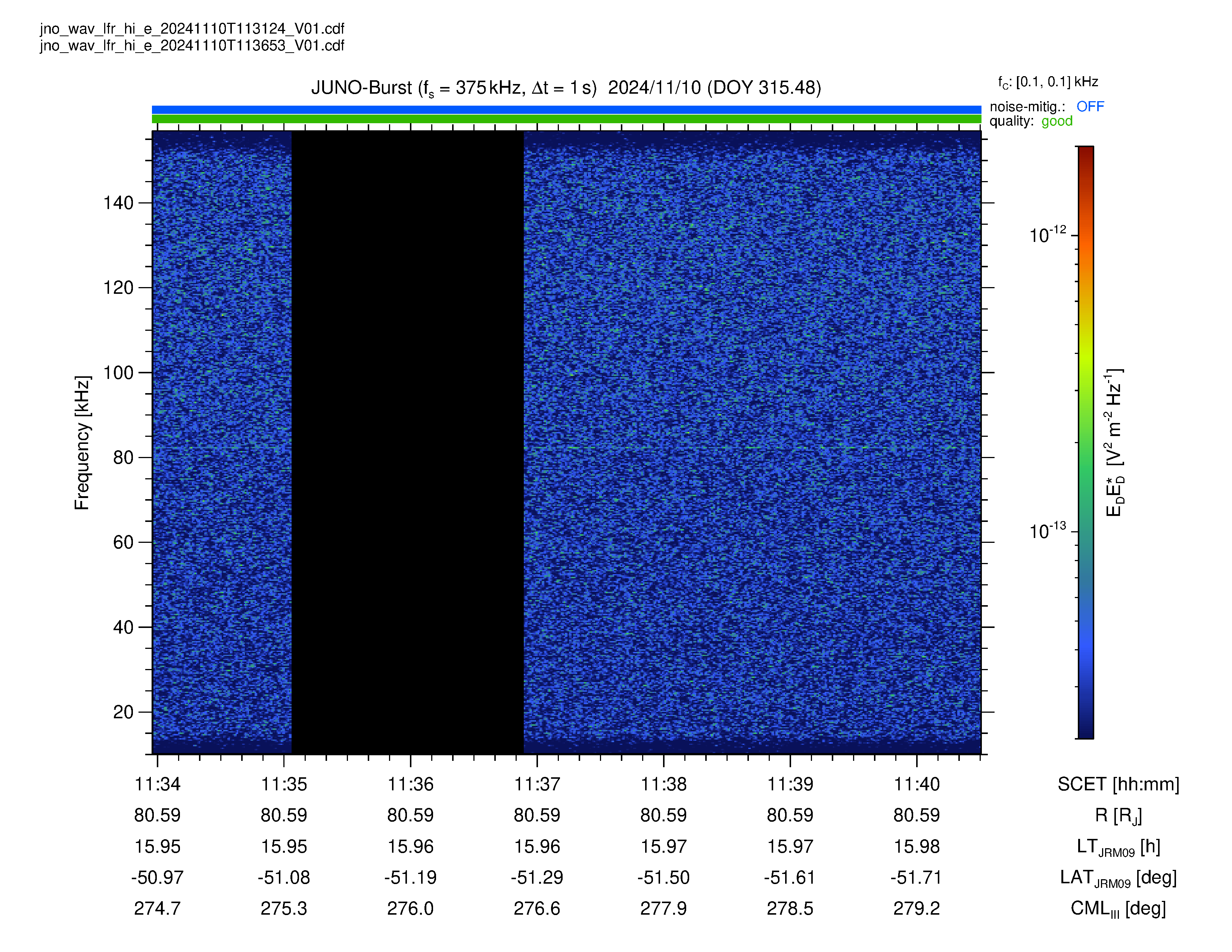Viewport: 1232px width, 952px height.
Task: Click the second CDF filename 113653
Action: [192, 46]
